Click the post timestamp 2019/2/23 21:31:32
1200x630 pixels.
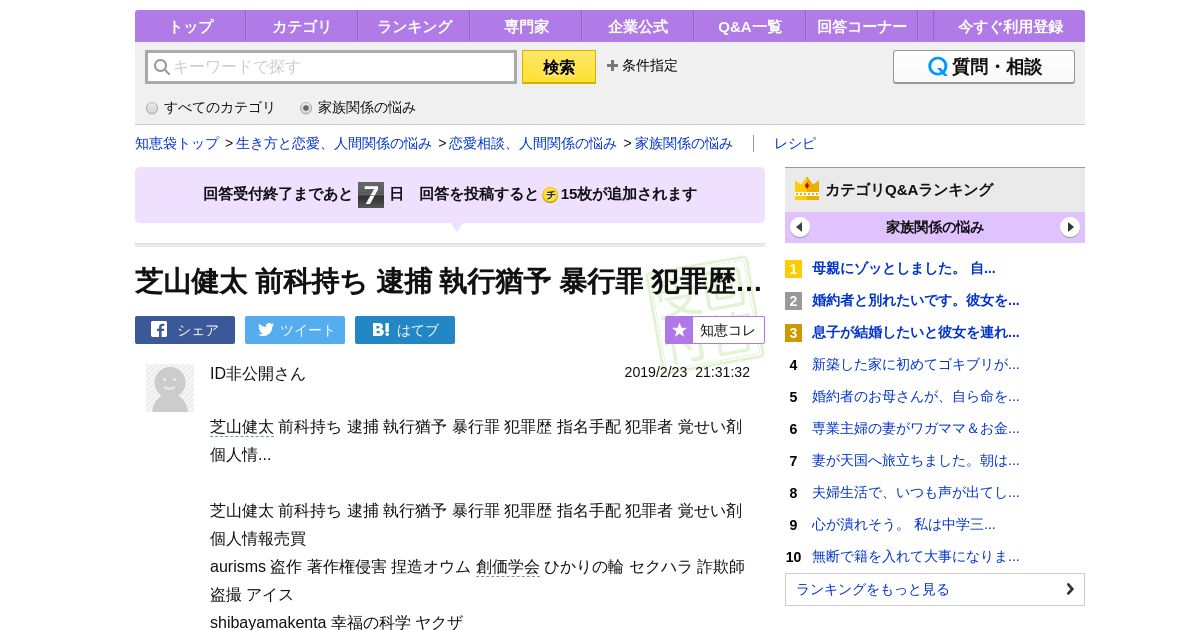tap(687, 372)
